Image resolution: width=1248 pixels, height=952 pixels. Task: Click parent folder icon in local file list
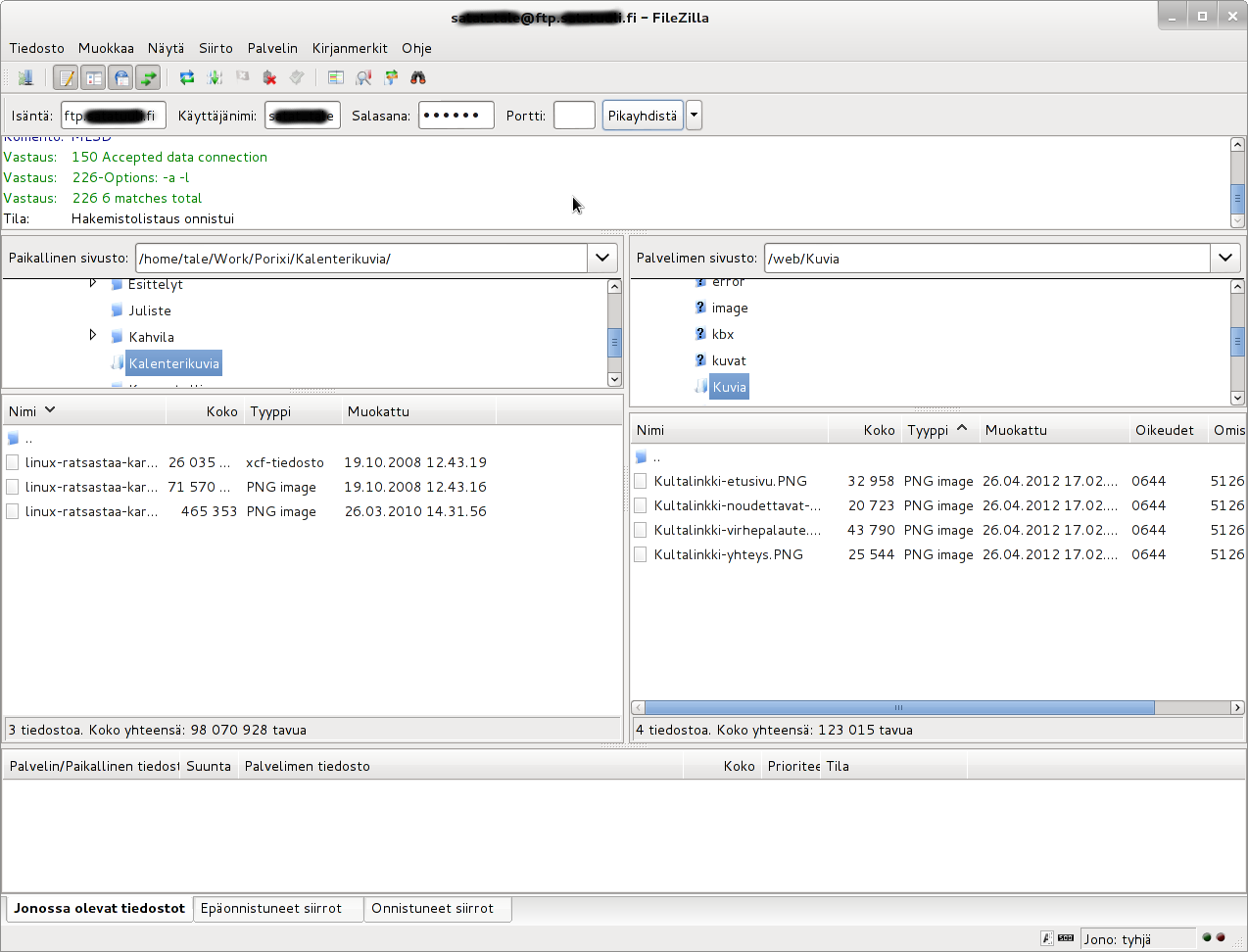click(x=13, y=439)
